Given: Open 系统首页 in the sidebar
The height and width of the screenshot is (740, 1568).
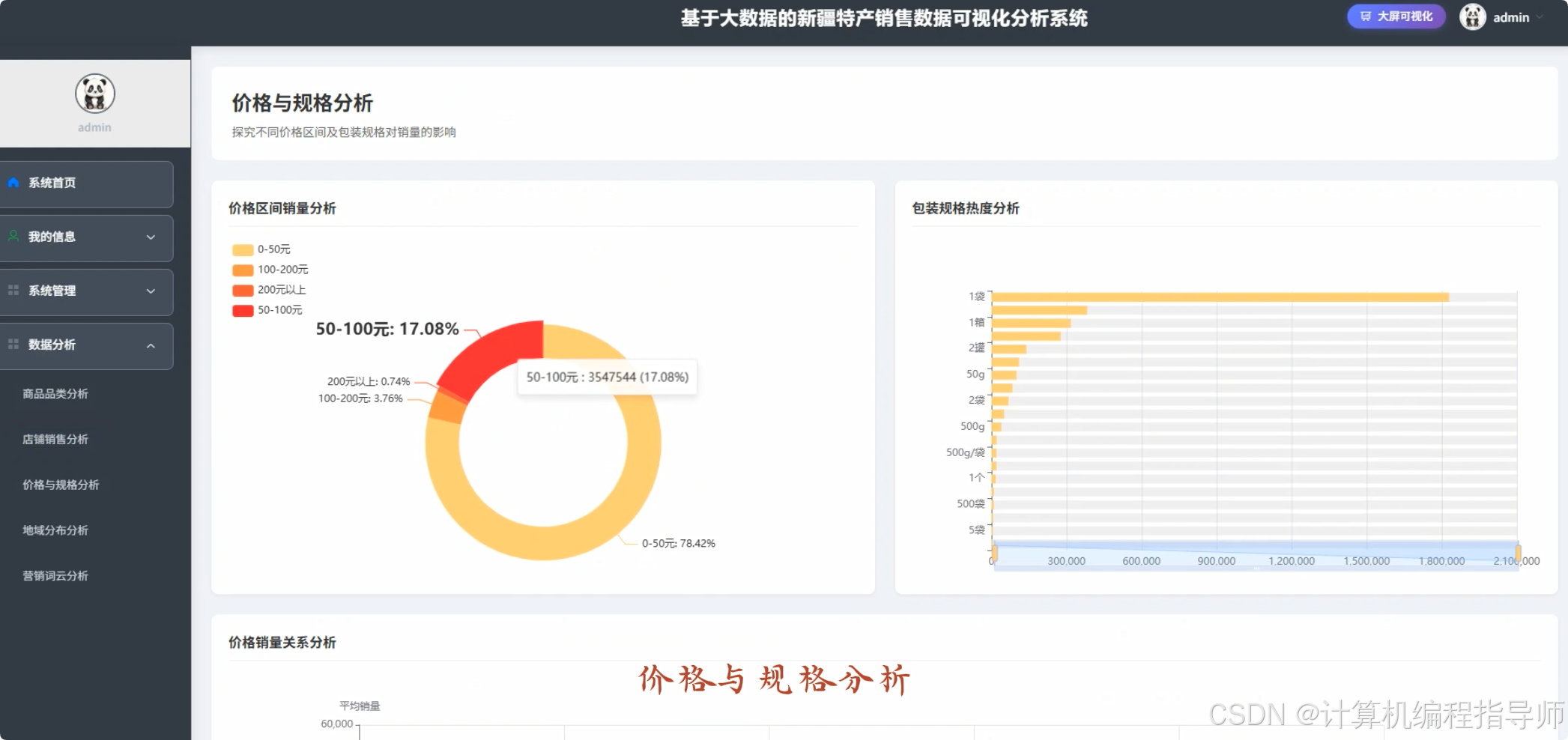Looking at the screenshot, I should [86, 184].
